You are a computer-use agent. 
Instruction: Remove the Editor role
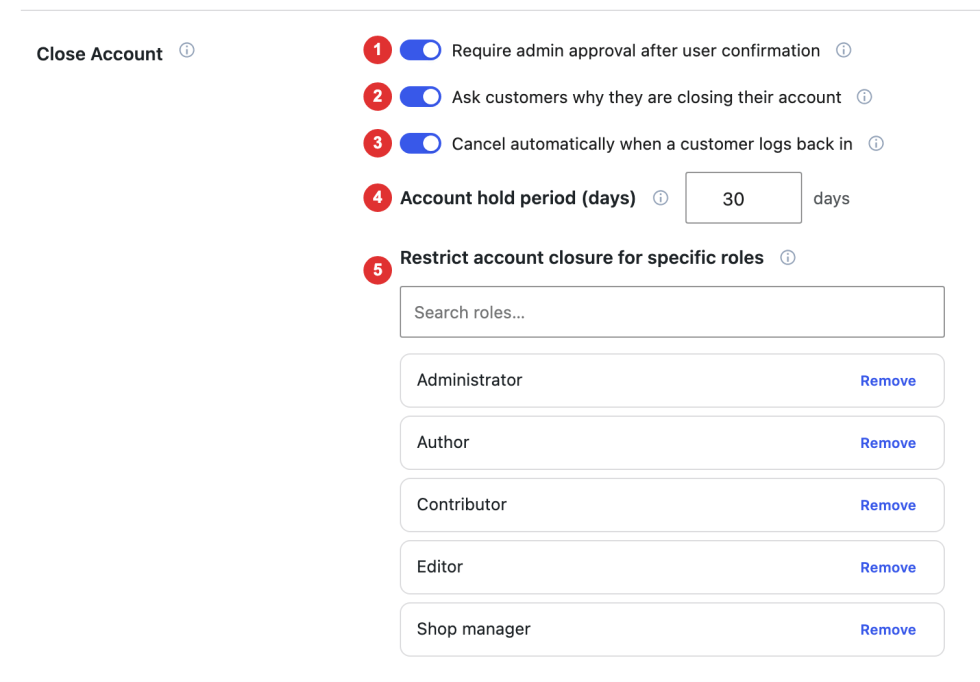(888, 567)
